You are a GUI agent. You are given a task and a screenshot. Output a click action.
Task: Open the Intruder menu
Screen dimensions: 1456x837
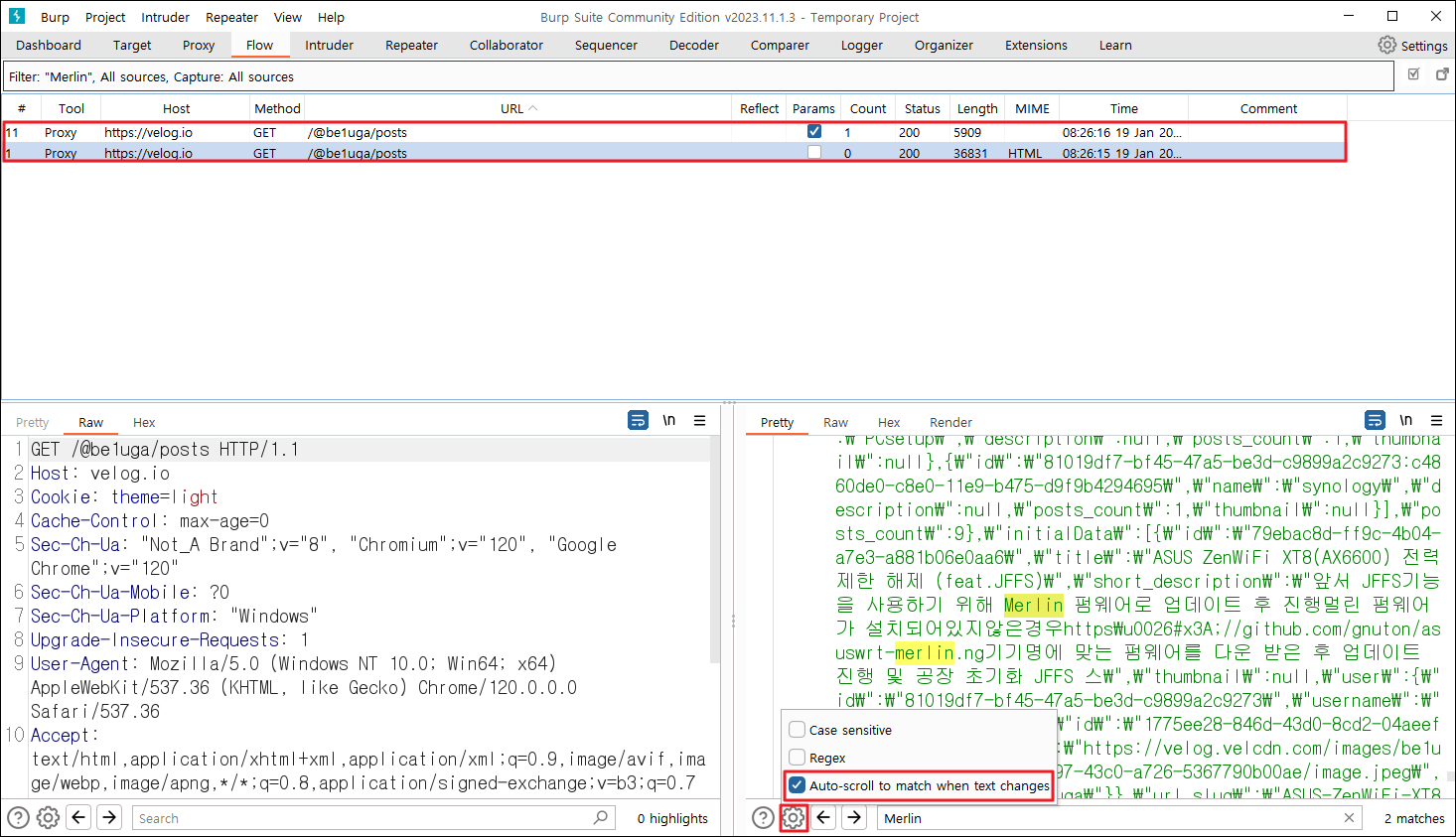(165, 17)
